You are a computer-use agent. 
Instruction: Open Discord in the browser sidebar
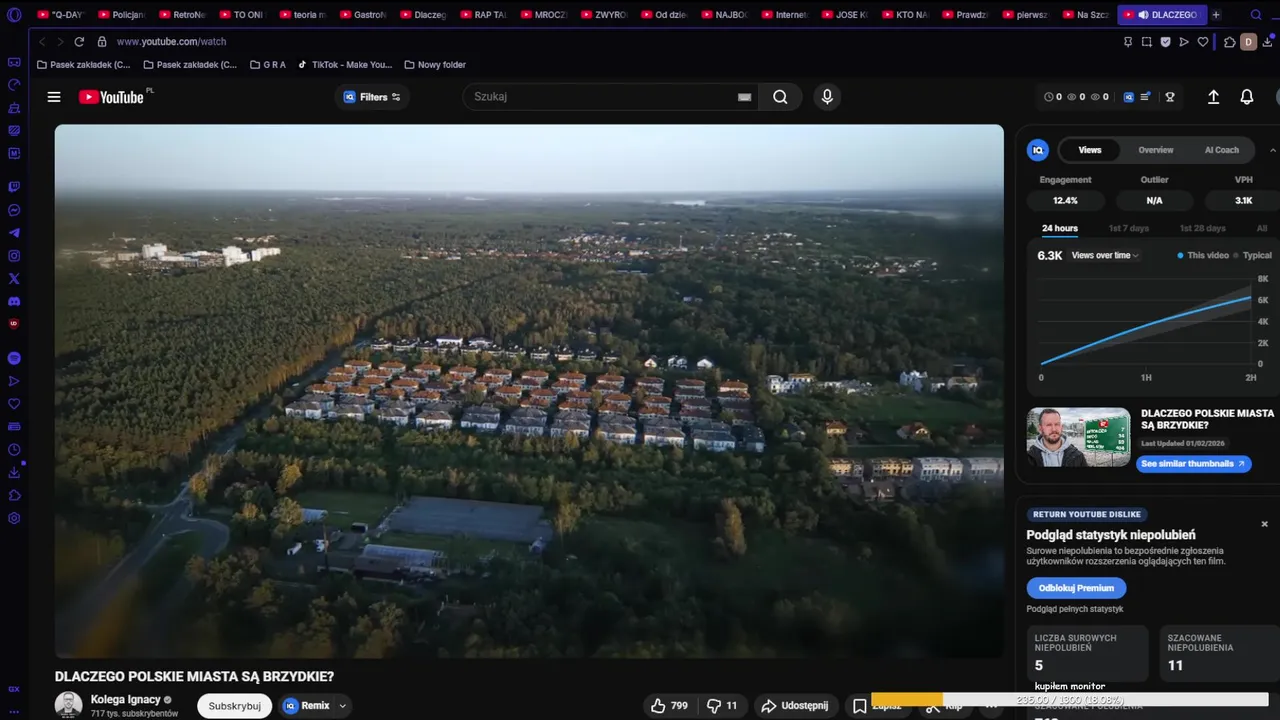point(14,302)
